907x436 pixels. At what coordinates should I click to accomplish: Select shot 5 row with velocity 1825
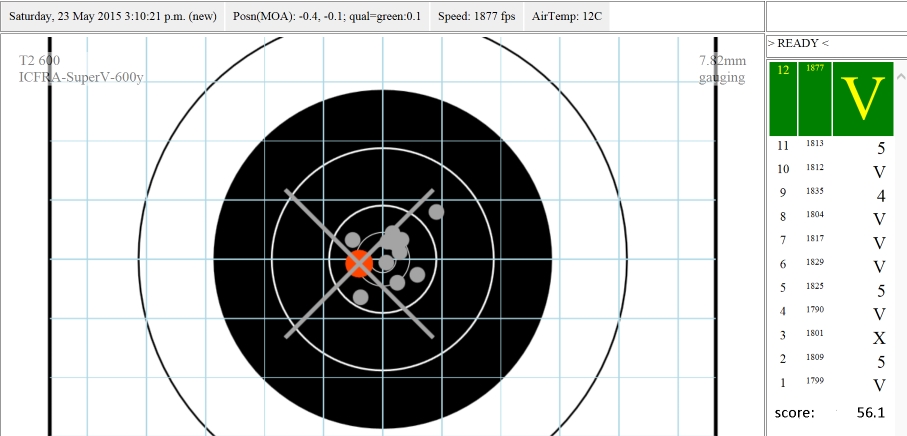[831, 290]
